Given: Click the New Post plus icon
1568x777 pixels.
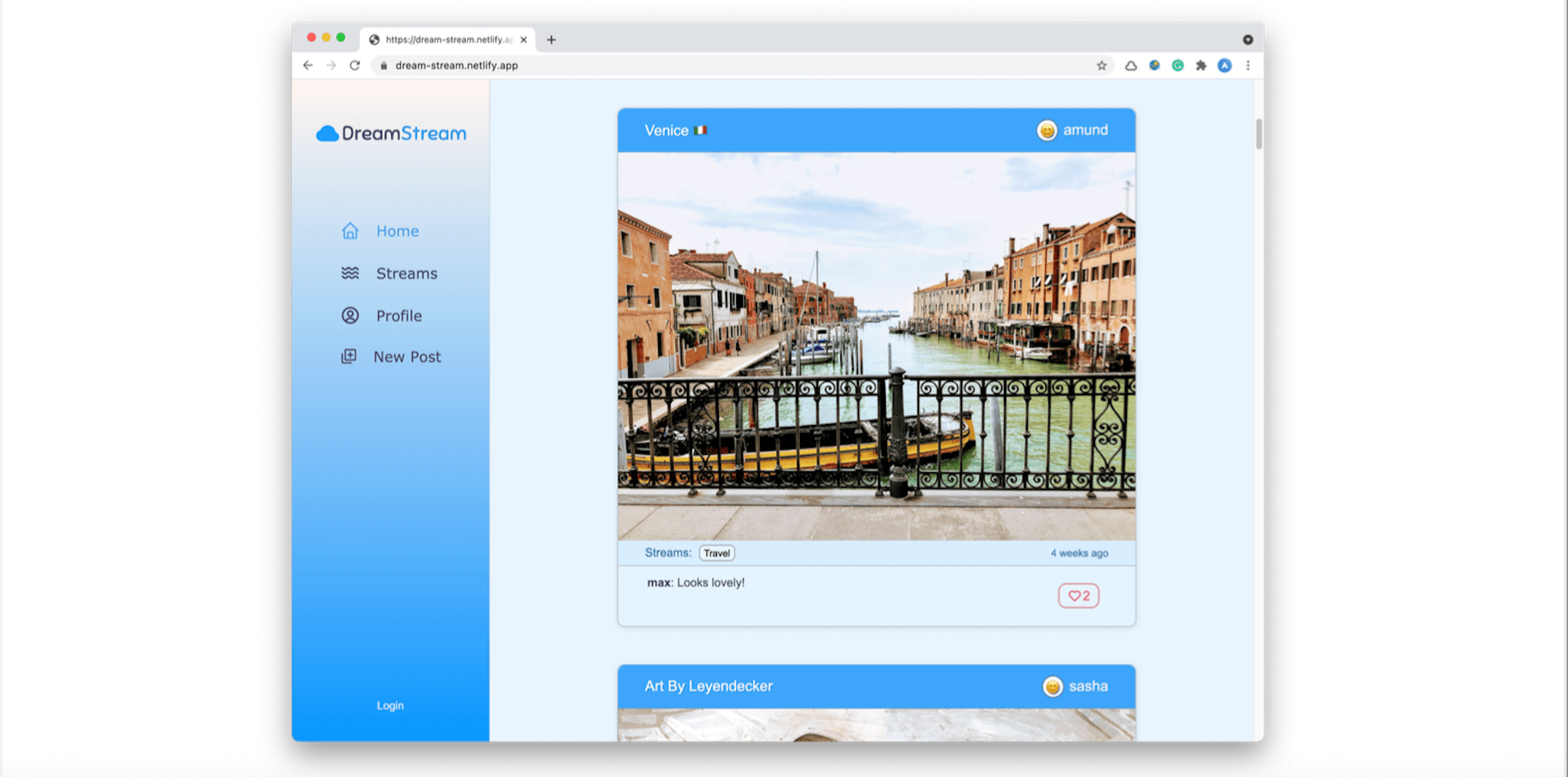Looking at the screenshot, I should (x=349, y=357).
